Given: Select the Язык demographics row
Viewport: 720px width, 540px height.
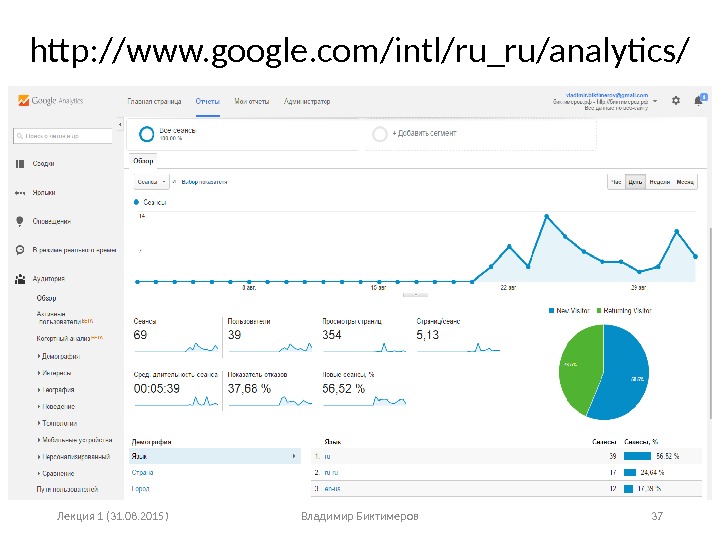Looking at the screenshot, I should [215, 456].
